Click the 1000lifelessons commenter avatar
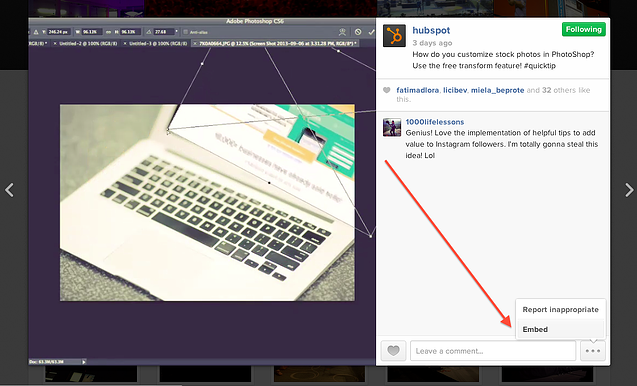This screenshot has width=637, height=386. 392,128
